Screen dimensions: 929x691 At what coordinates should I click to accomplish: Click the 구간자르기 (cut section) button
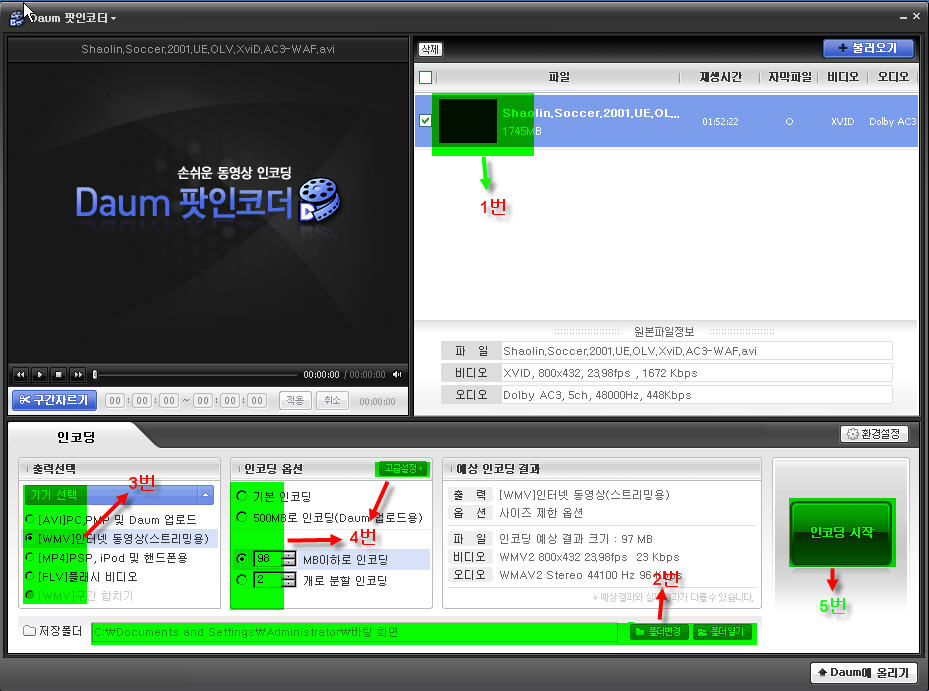[55, 400]
